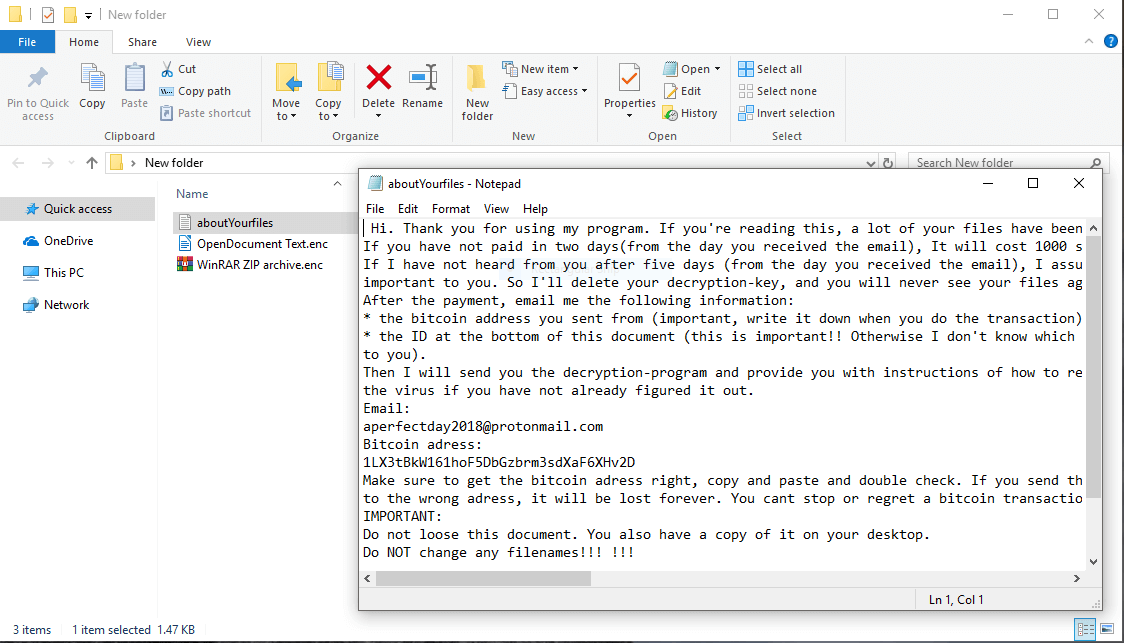Select the aboutYourfiles text file

click(234, 223)
